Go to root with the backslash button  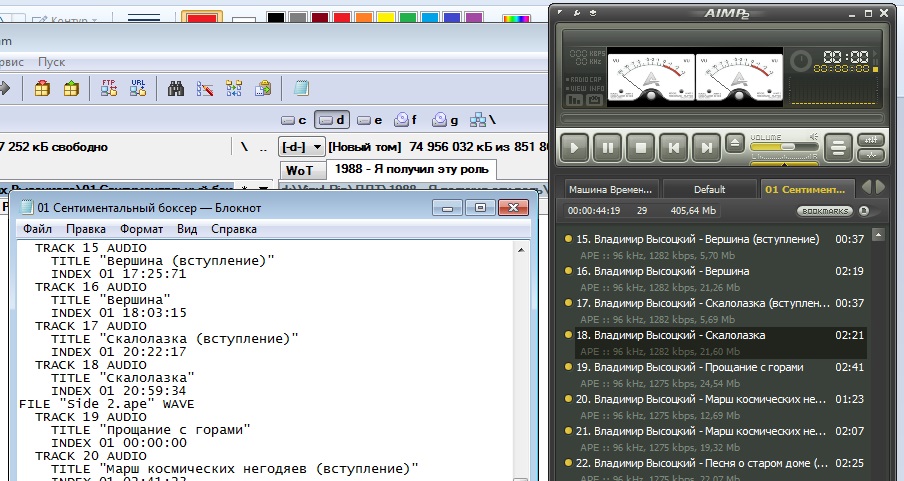(x=244, y=147)
